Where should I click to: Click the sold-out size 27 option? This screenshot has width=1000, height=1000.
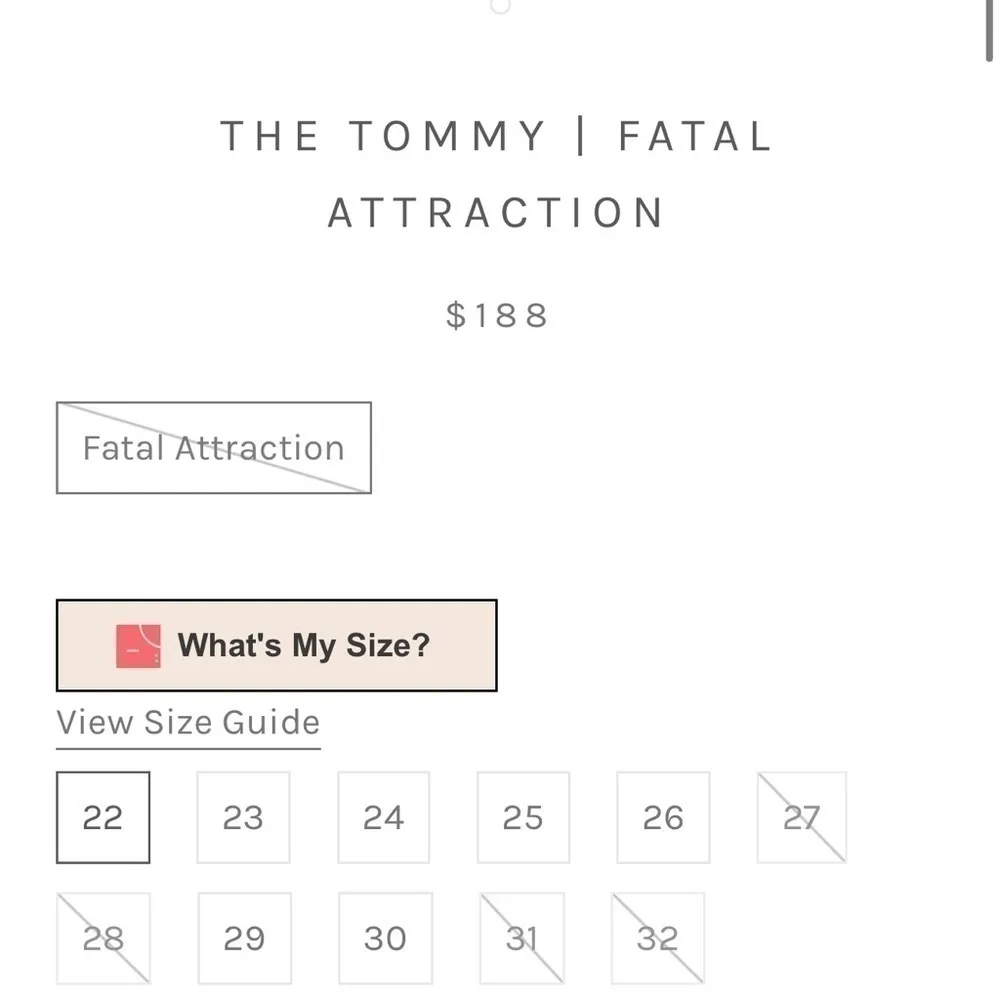pos(801,817)
